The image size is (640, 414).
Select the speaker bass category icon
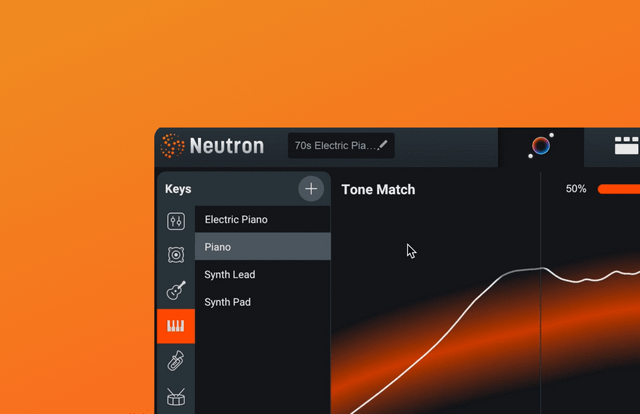(176, 255)
